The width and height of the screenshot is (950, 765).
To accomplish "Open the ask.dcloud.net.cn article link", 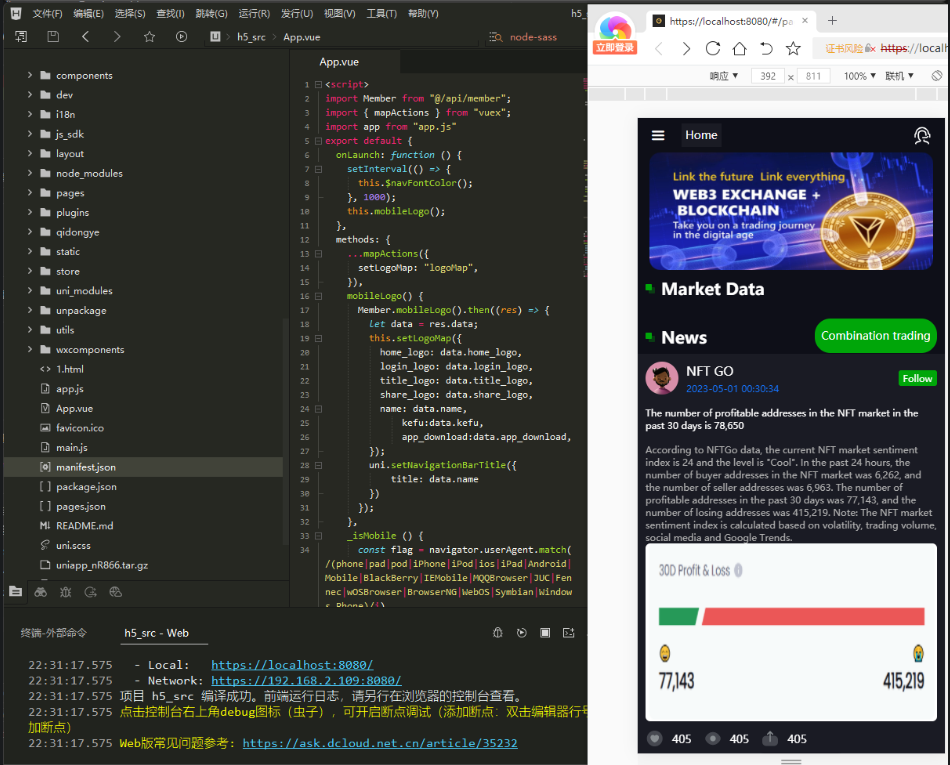I will point(380,743).
